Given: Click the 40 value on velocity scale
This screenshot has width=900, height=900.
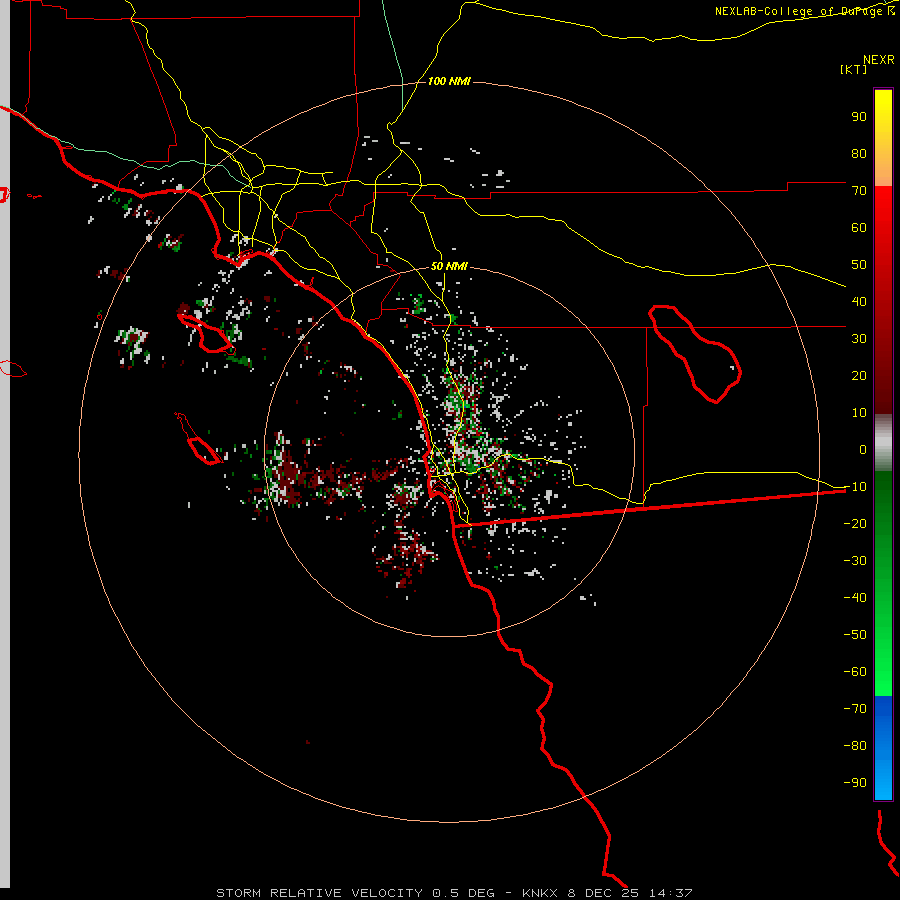Looking at the screenshot, I should [x=859, y=301].
